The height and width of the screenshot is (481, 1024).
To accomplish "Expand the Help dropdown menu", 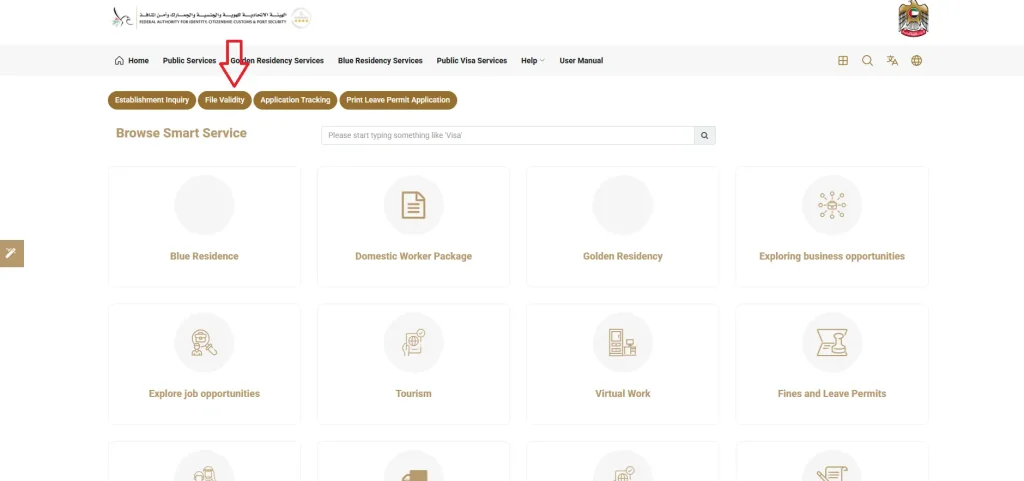I will (532, 61).
